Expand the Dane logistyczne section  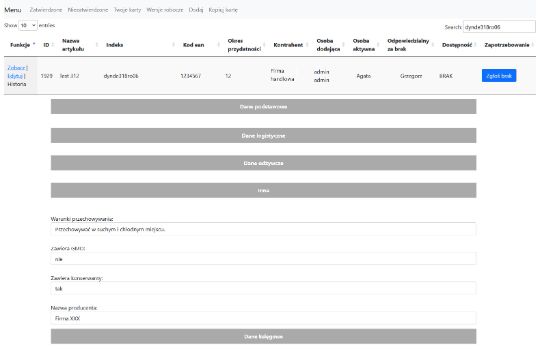263,136
